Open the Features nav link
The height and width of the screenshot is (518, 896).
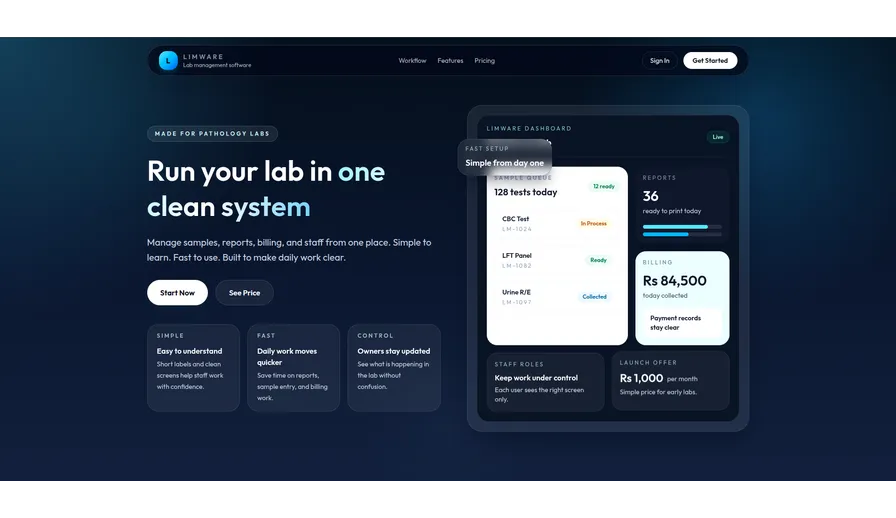tap(450, 61)
